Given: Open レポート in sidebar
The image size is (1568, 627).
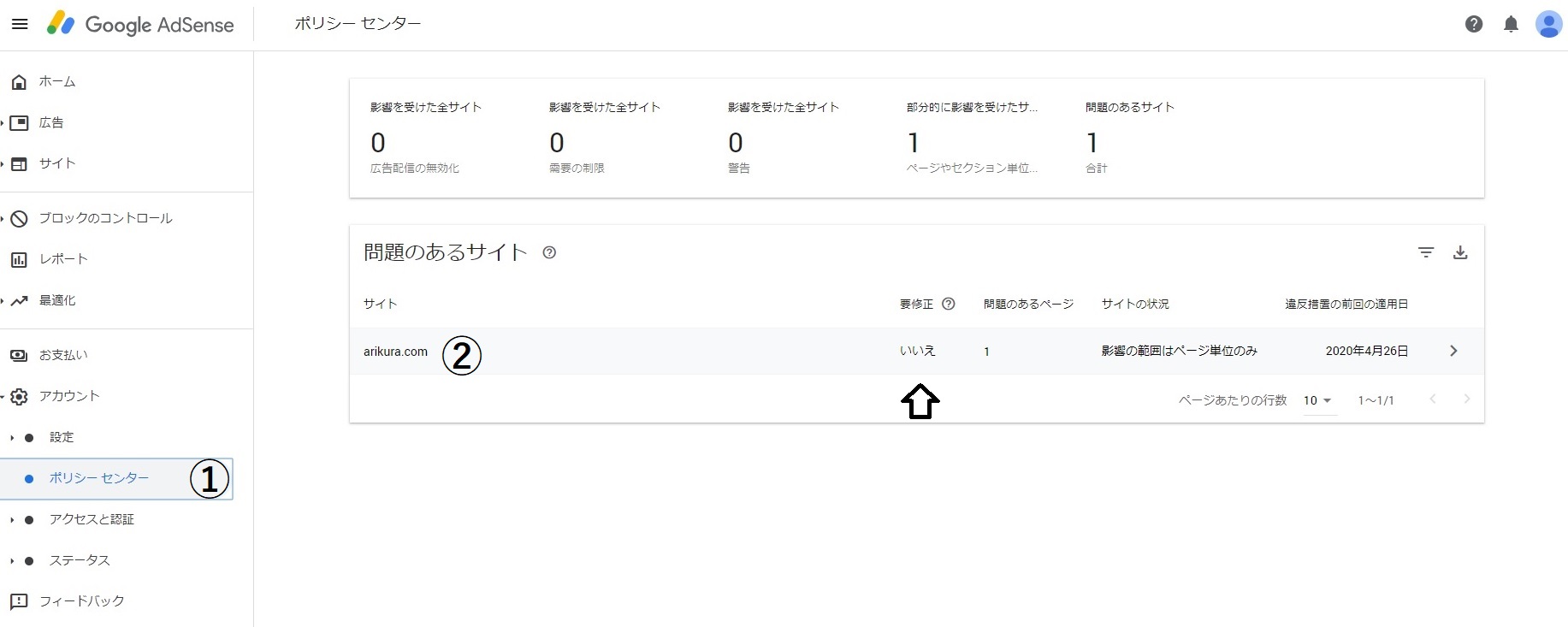Looking at the screenshot, I should (62, 259).
